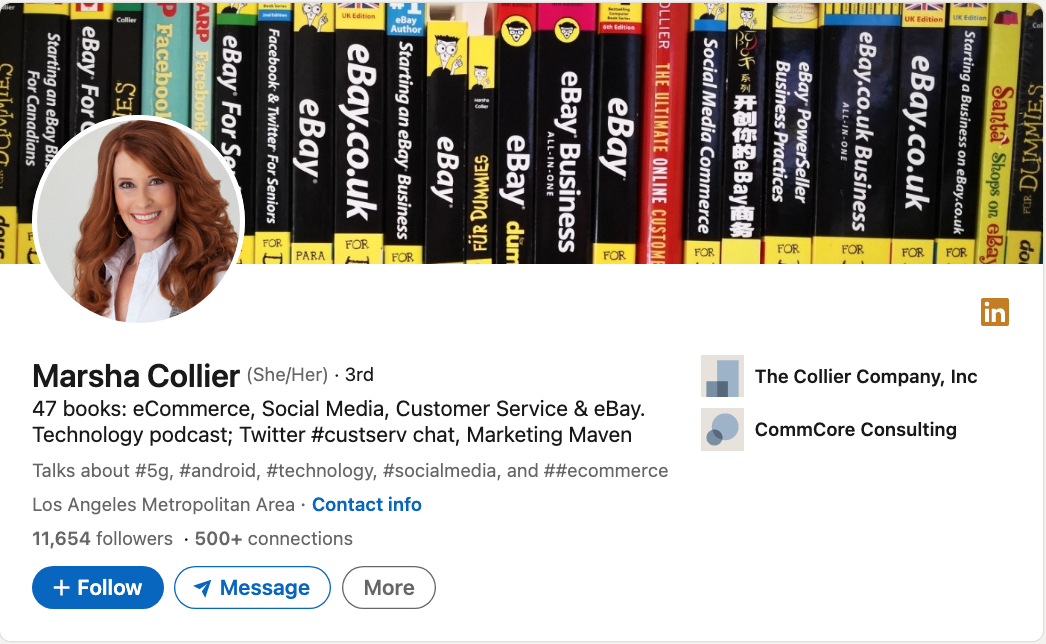Click the LinkedIn premium badge icon
The image size is (1046, 644).
click(995, 312)
